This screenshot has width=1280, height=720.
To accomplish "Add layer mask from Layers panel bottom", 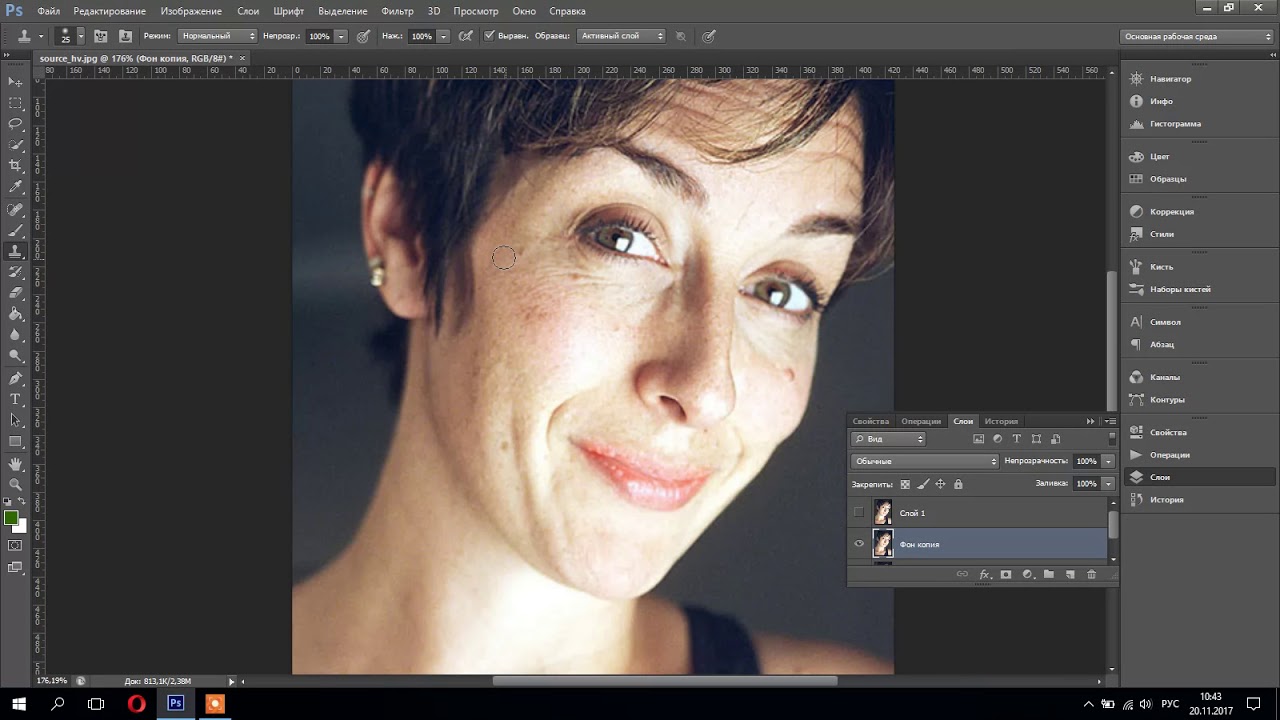I will pos(1006,575).
